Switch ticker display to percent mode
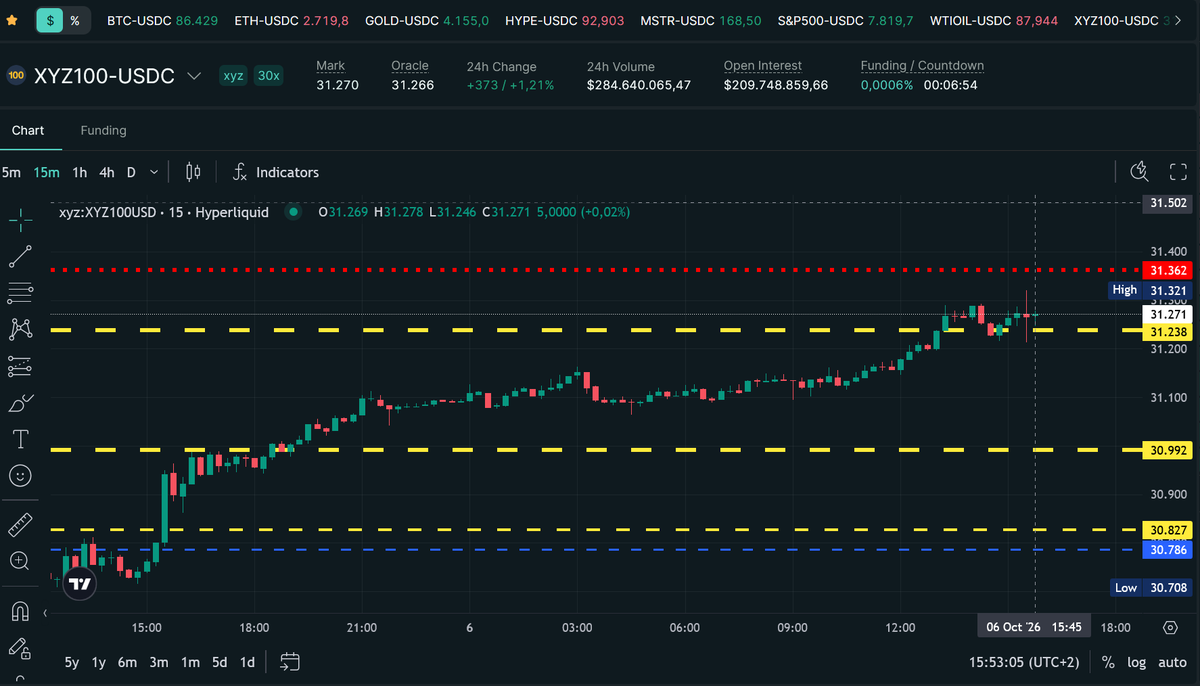 point(75,20)
